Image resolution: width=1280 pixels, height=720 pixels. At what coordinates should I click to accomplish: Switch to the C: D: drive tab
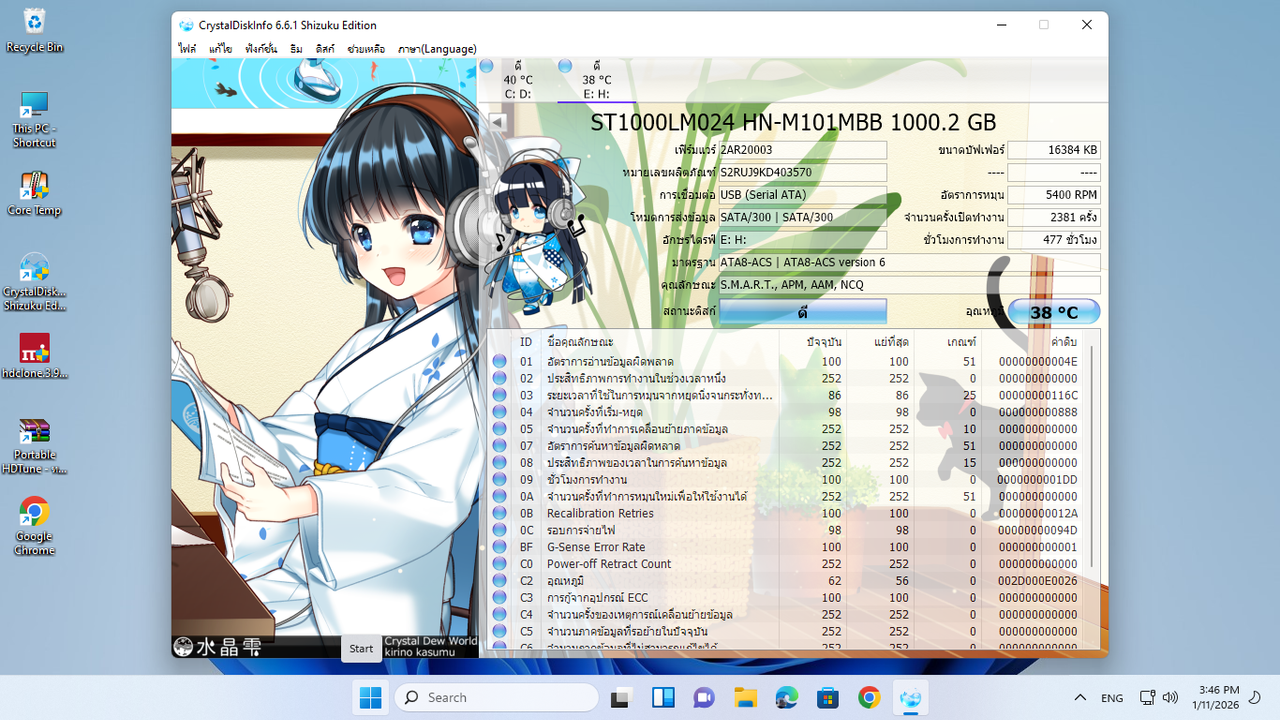[516, 79]
